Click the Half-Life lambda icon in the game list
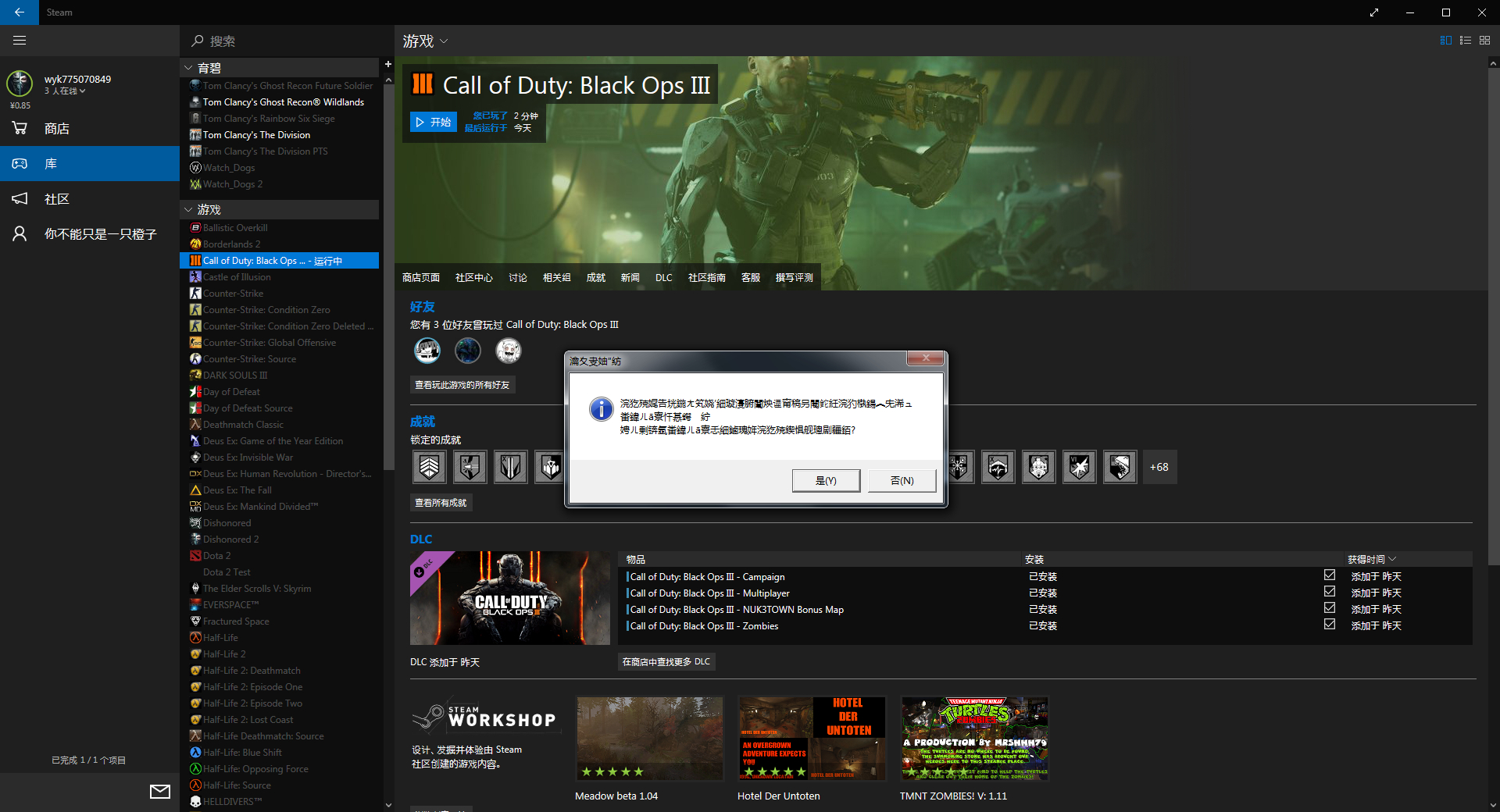The height and width of the screenshot is (812, 1500). (x=195, y=638)
